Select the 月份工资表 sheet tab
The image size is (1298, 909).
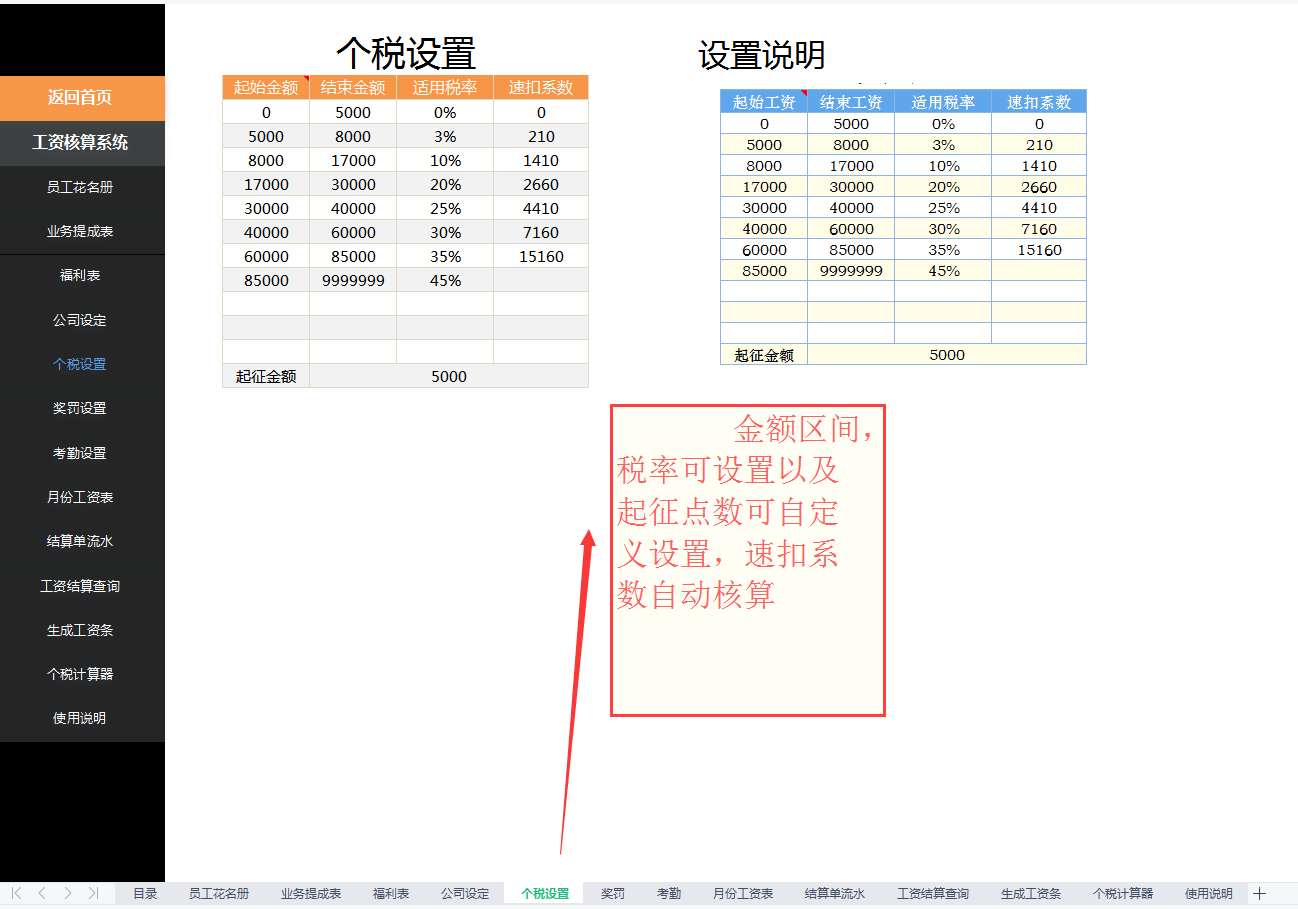pos(742,893)
